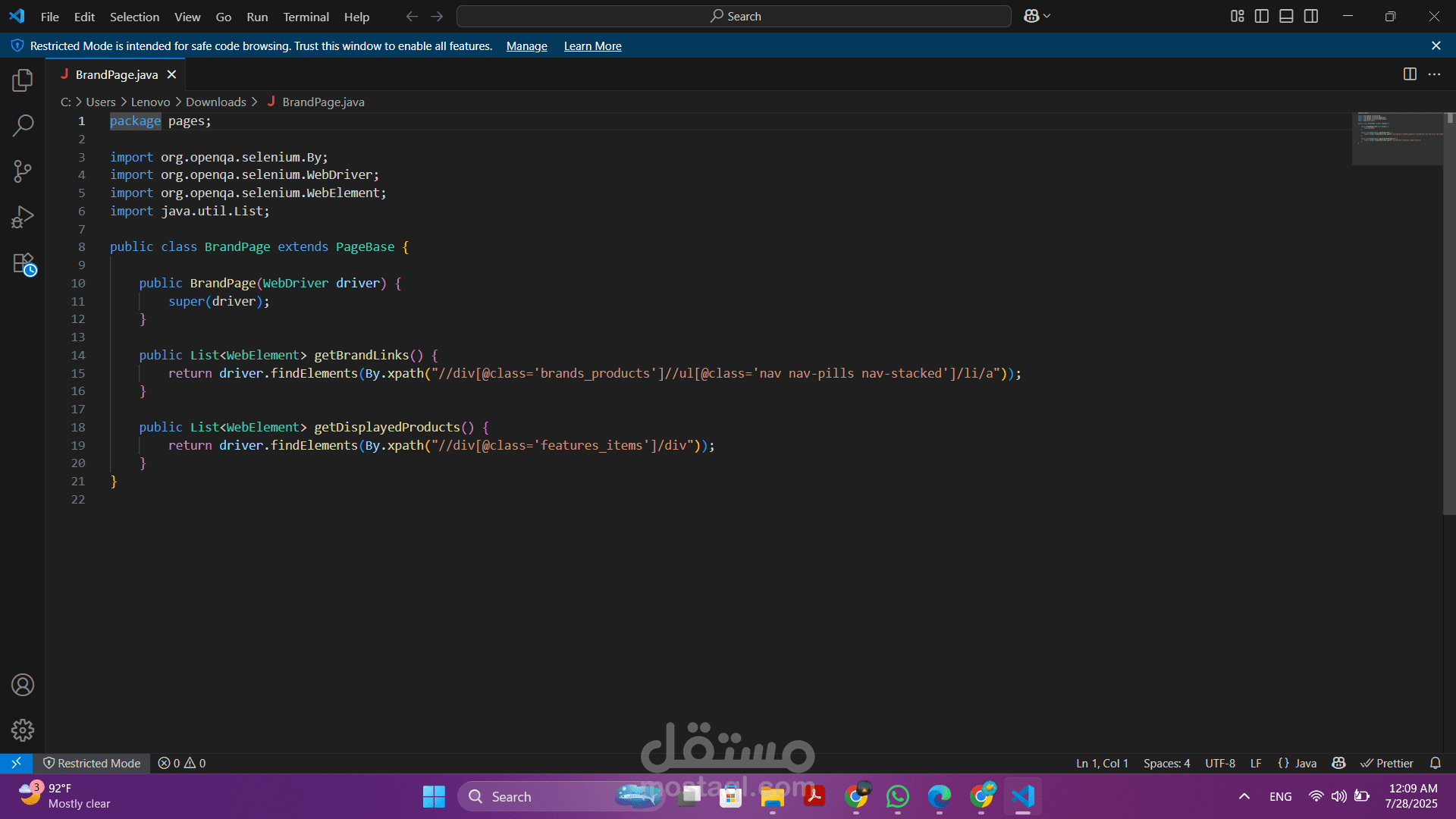This screenshot has height=819, width=1456.
Task: Click the Manage link in Restricted Mode banner
Action: coord(526,46)
